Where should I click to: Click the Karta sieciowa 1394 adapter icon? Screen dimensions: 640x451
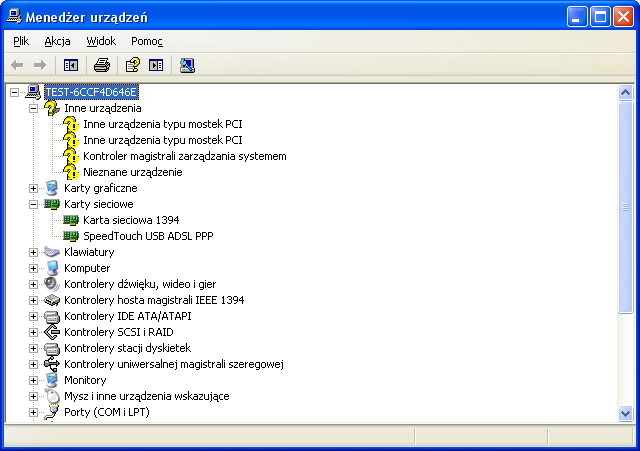(71, 220)
